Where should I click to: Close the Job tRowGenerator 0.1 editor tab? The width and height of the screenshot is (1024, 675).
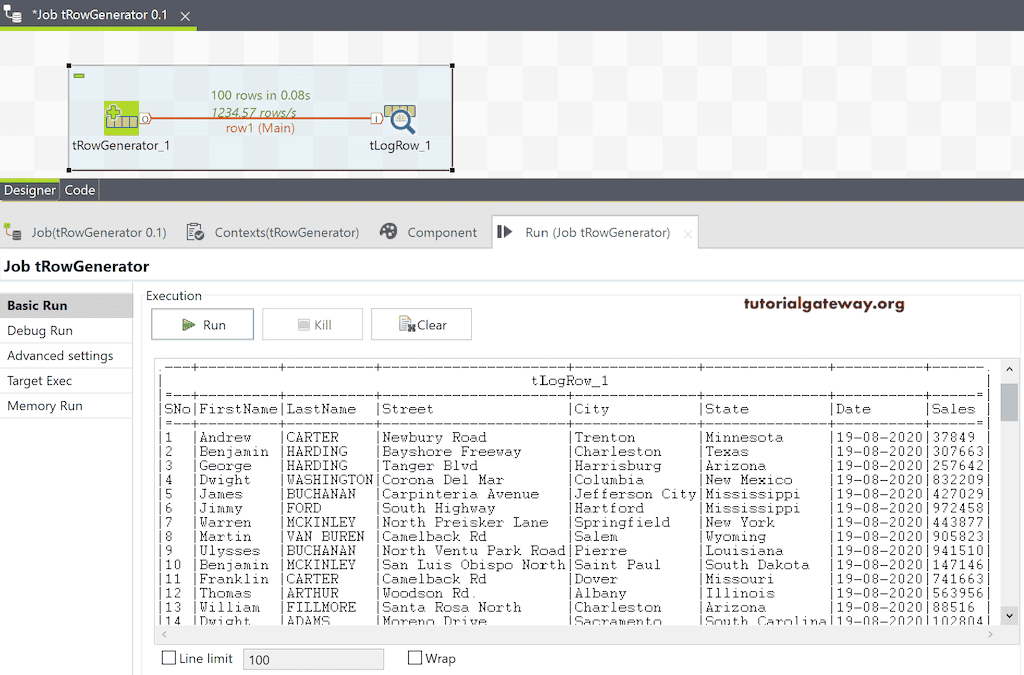(185, 16)
